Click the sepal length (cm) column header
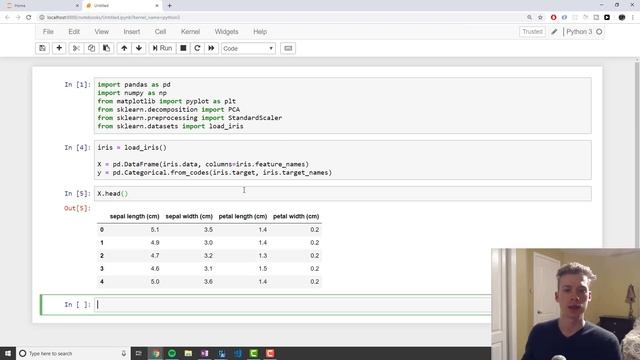640x360 pixels. (x=134, y=216)
